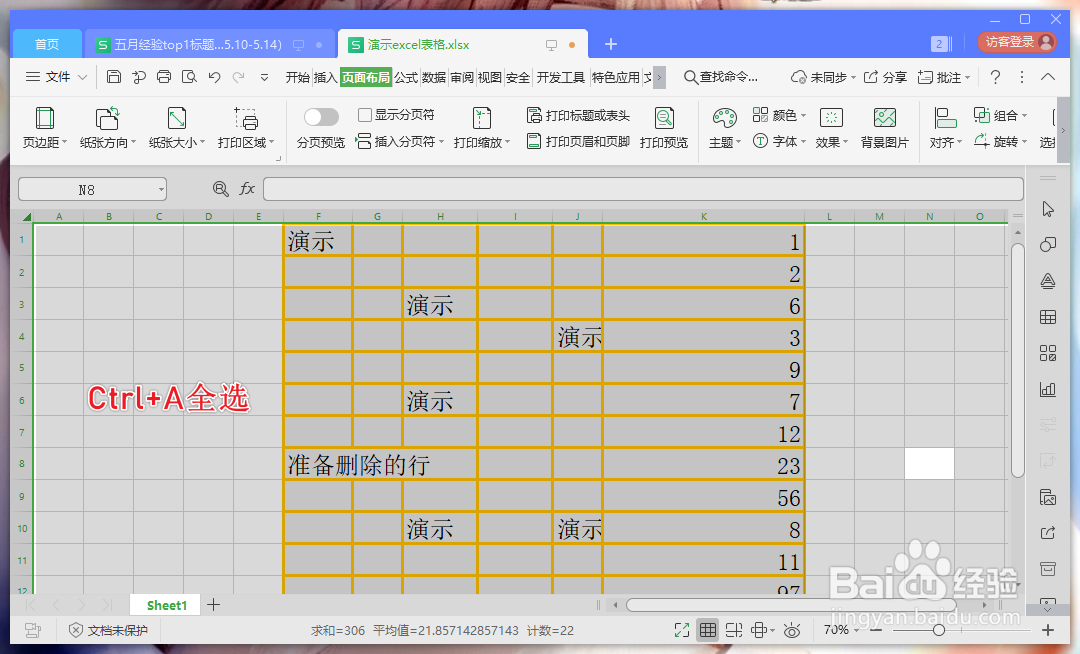
Task: Switch to the 数据 ribbon tab
Action: pyautogui.click(x=435, y=76)
